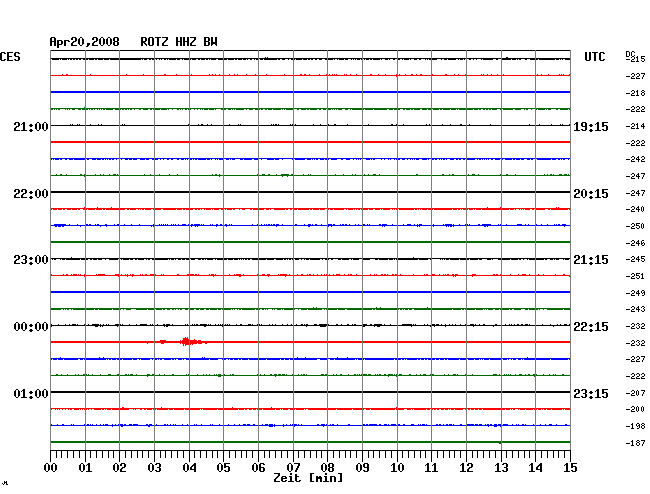The width and height of the screenshot is (650, 494).
Task: Click the DC value -249
Action: pos(635,293)
